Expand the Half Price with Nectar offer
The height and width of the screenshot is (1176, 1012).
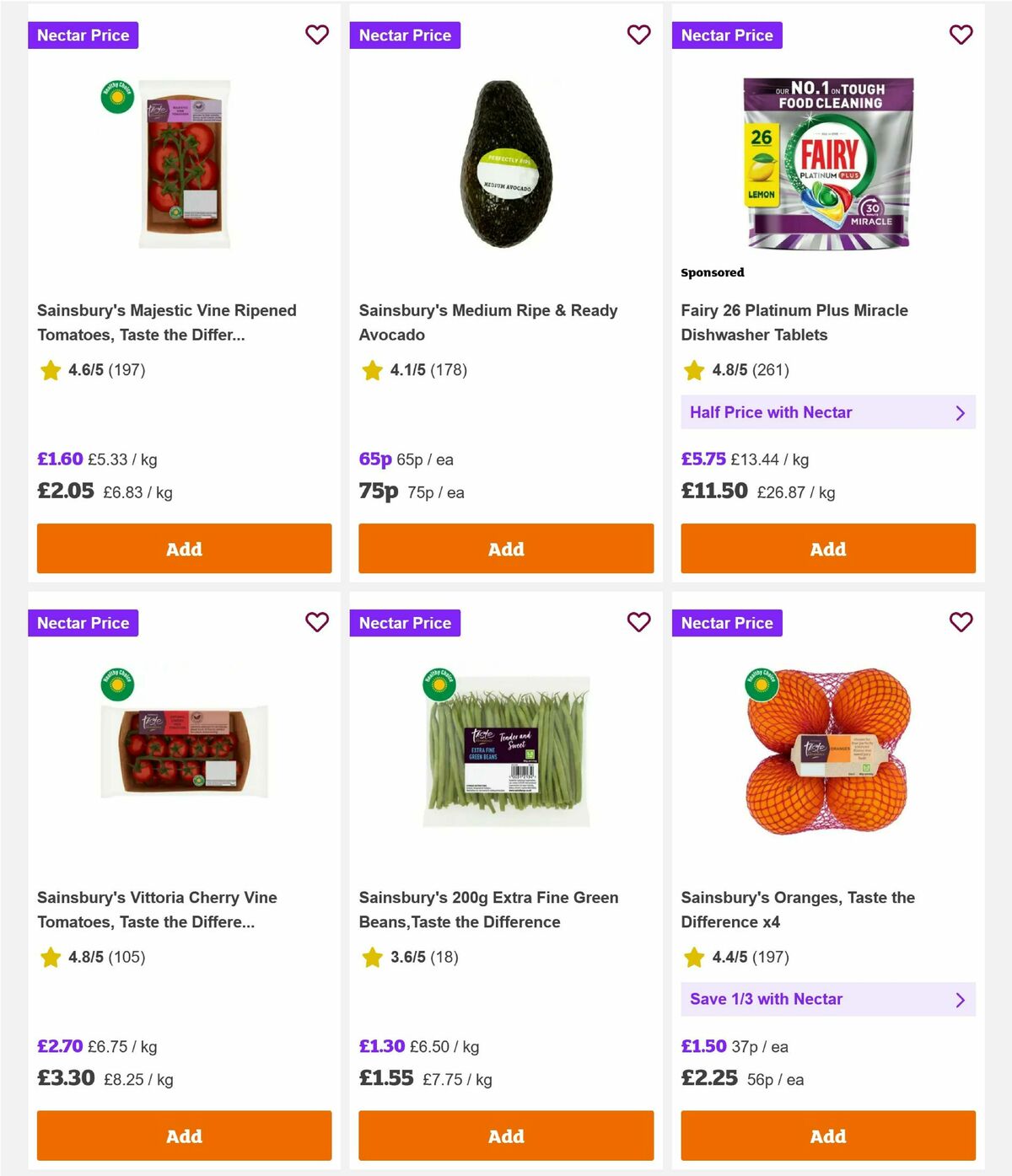[x=828, y=412]
